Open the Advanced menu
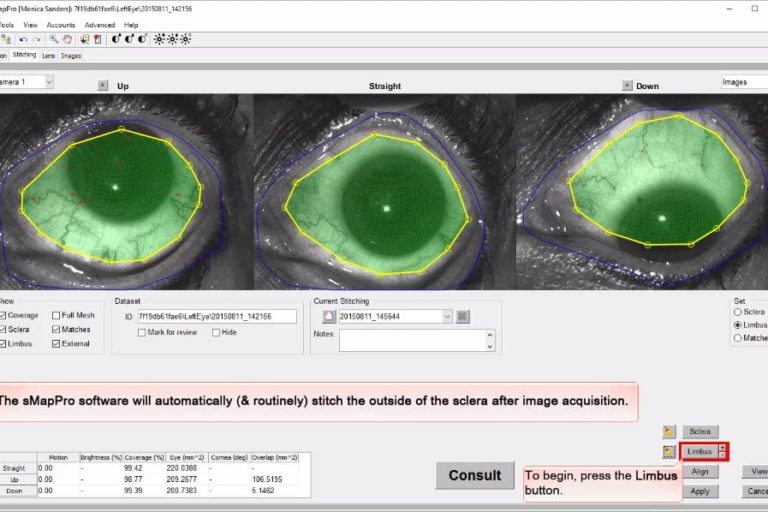The image size is (768, 512). (x=100, y=24)
